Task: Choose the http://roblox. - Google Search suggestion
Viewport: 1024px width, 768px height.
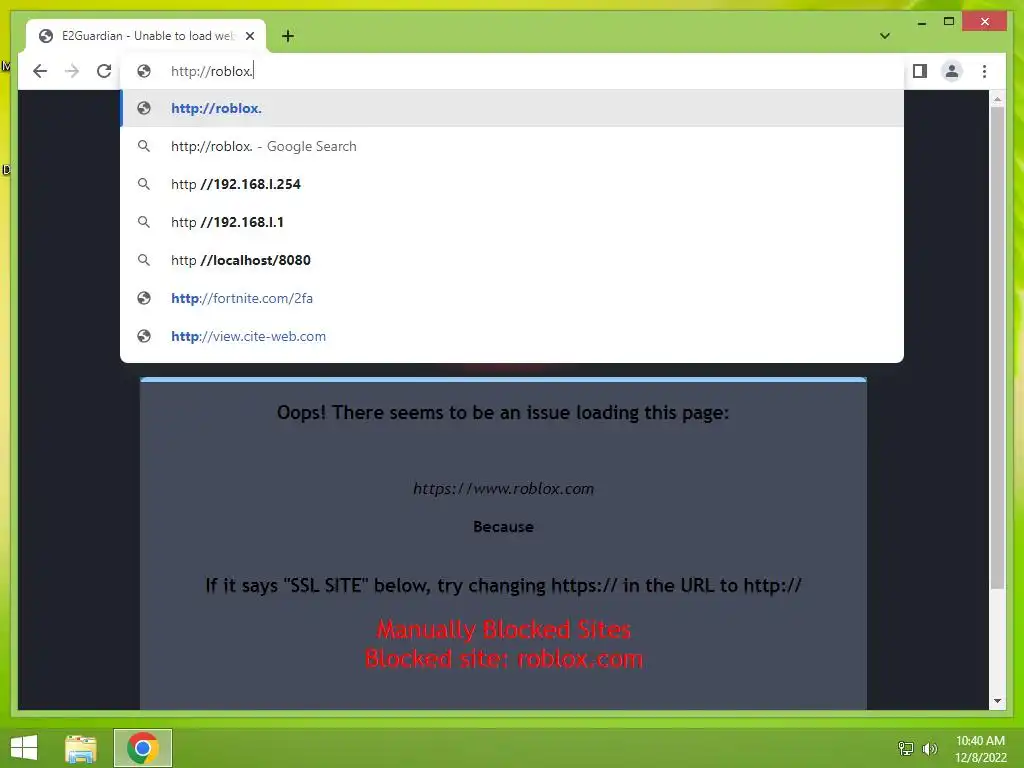Action: pos(512,146)
